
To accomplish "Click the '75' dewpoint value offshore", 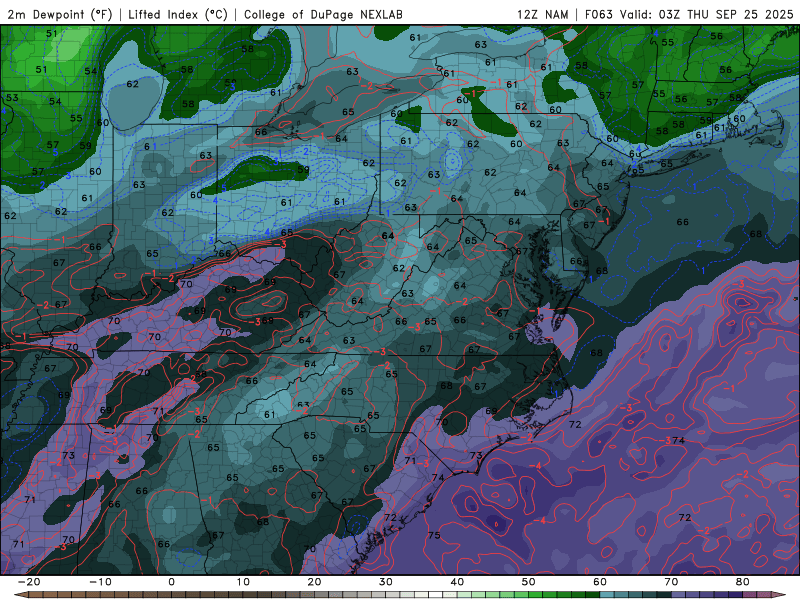I will [434, 535].
